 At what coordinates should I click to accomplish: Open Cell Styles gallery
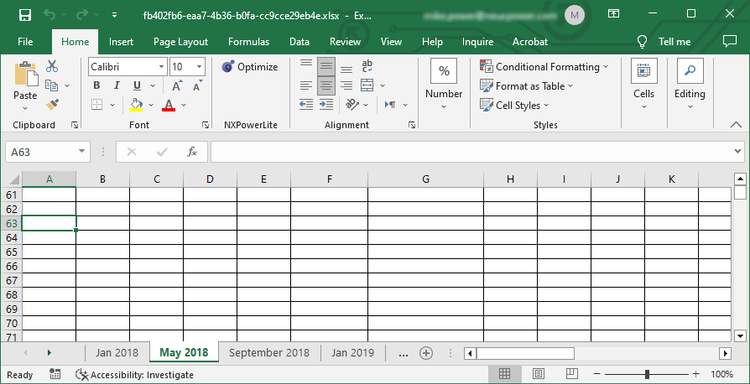[514, 105]
